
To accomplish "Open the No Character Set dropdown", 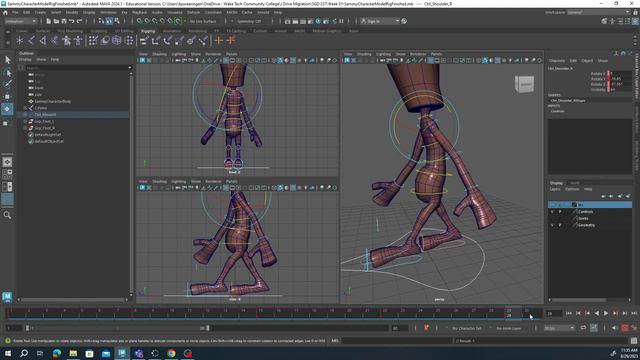I will pyautogui.click(x=467, y=328).
